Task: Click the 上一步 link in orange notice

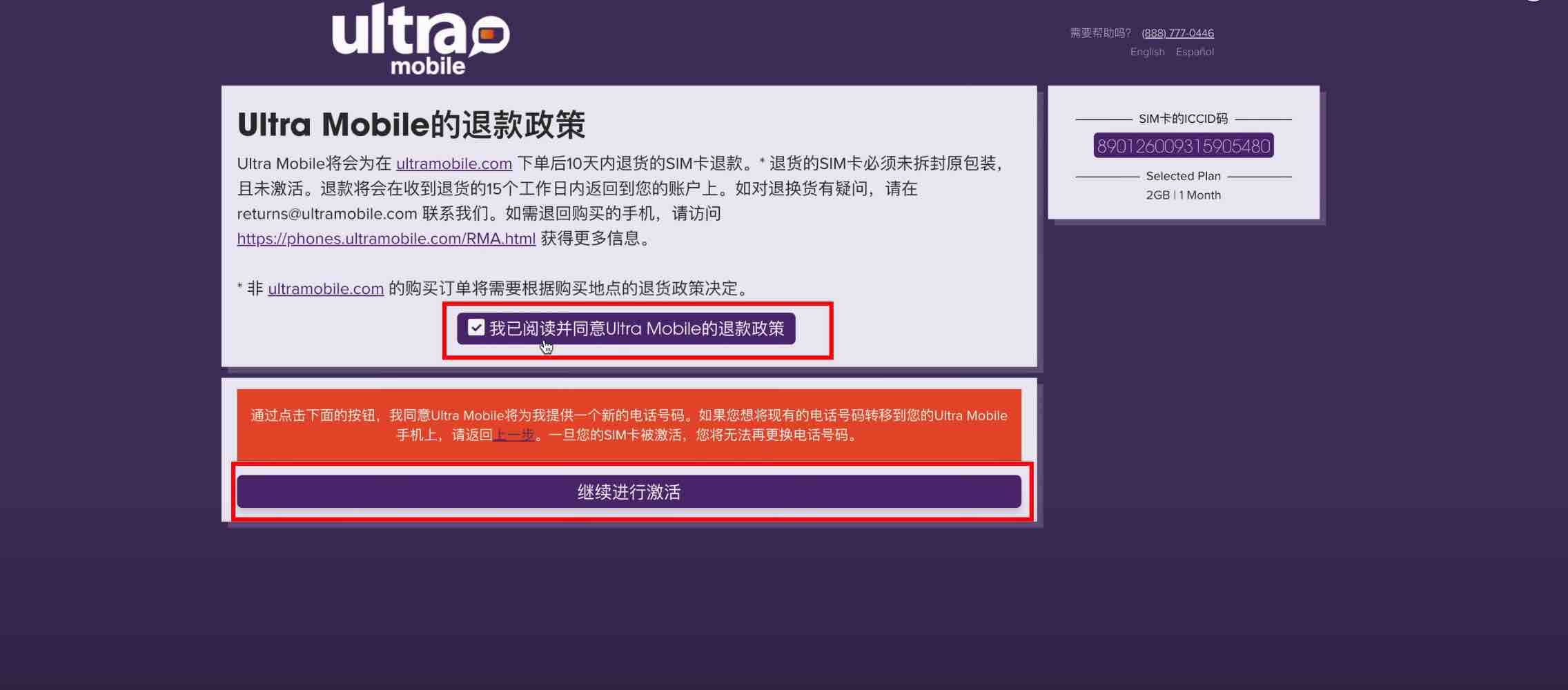Action: [x=513, y=435]
